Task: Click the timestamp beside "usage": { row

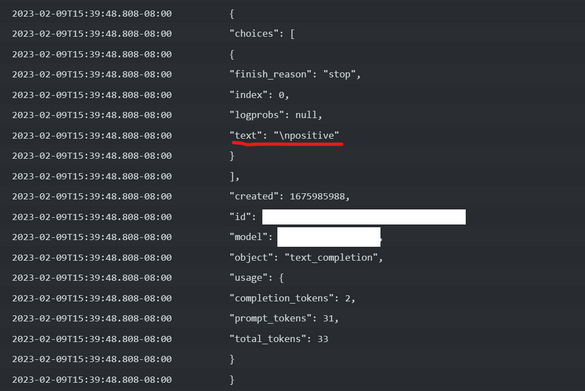Action: point(92,278)
